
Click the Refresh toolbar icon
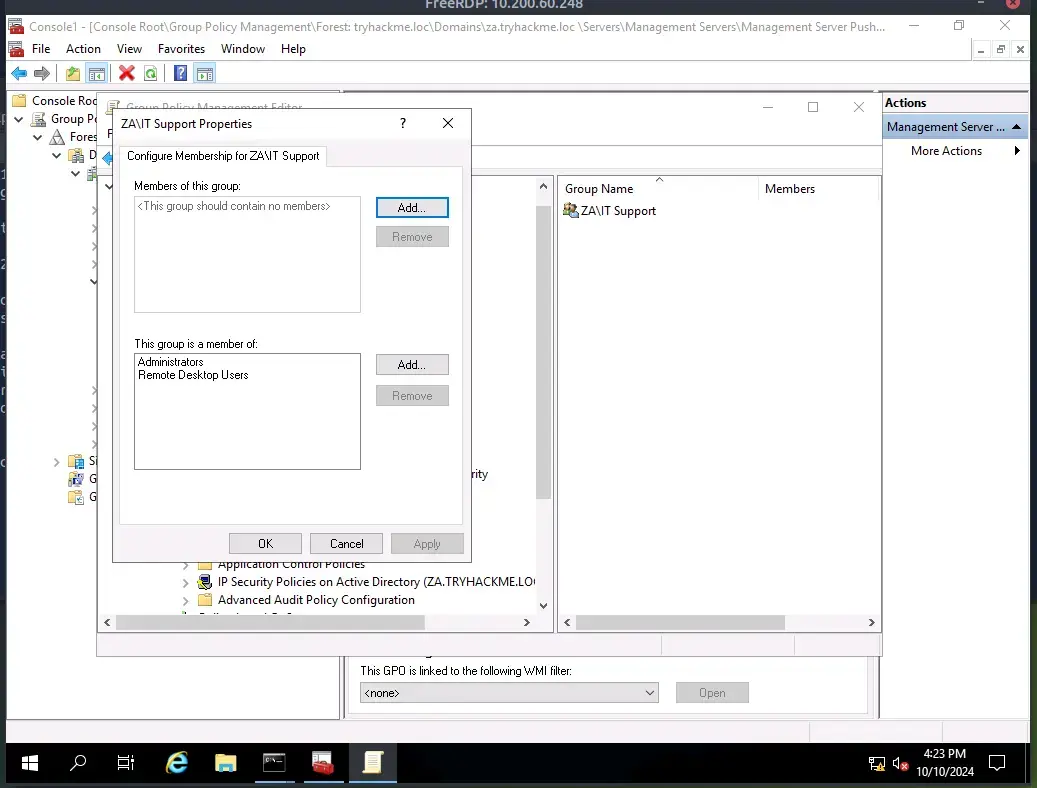[x=151, y=73]
